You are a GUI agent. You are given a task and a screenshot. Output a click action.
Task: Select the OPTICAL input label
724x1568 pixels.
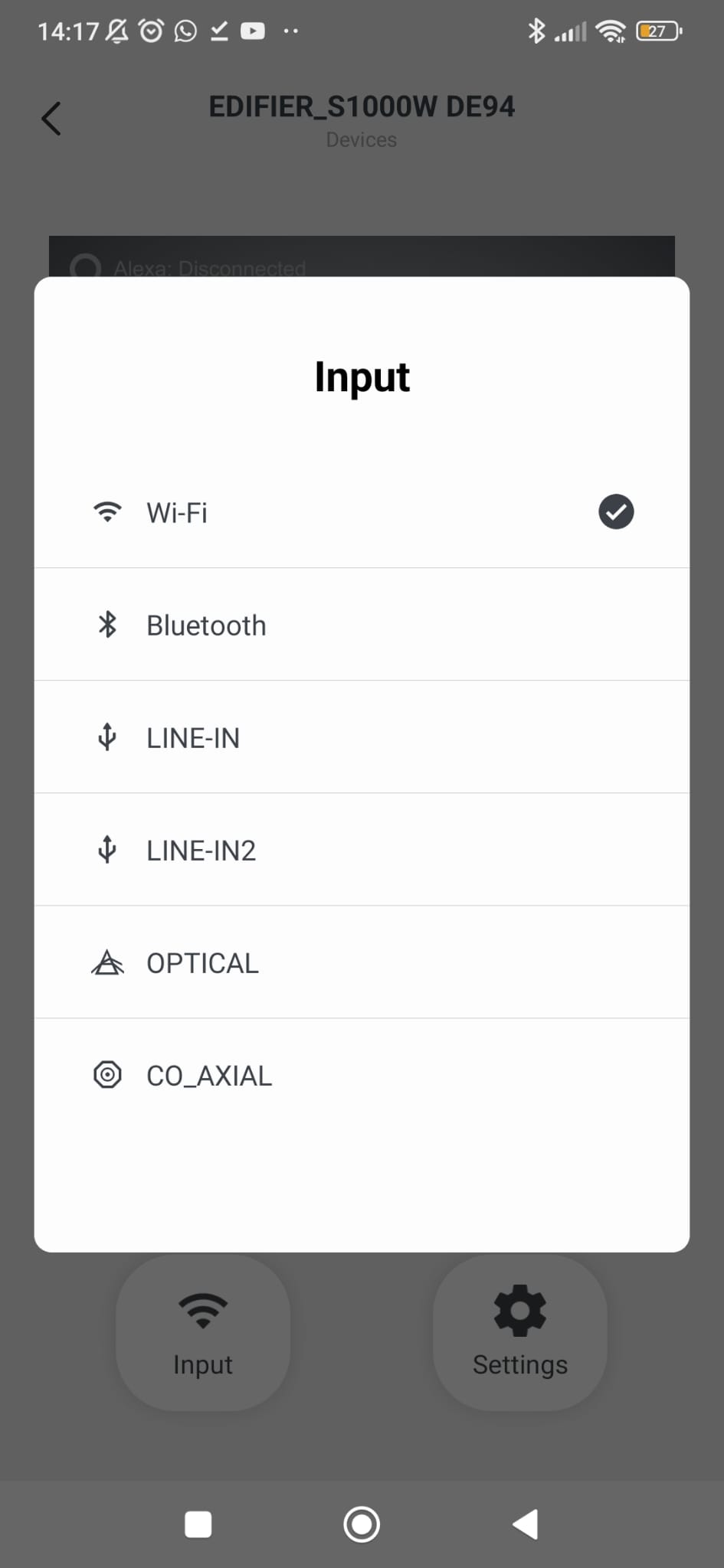(x=202, y=963)
